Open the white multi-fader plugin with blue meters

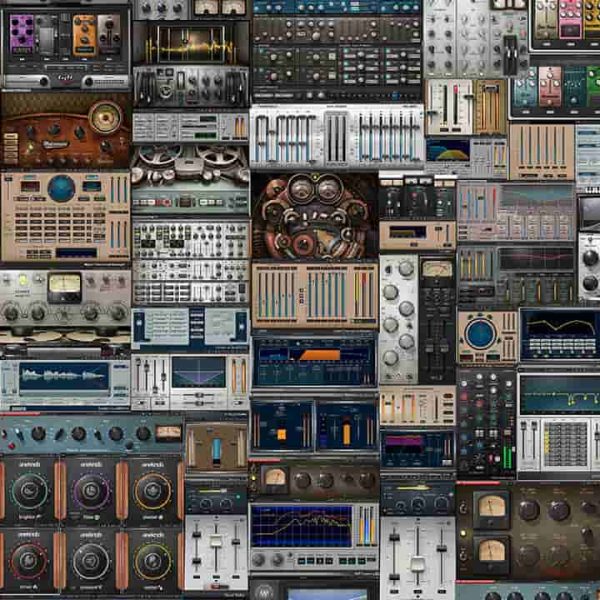337,137
